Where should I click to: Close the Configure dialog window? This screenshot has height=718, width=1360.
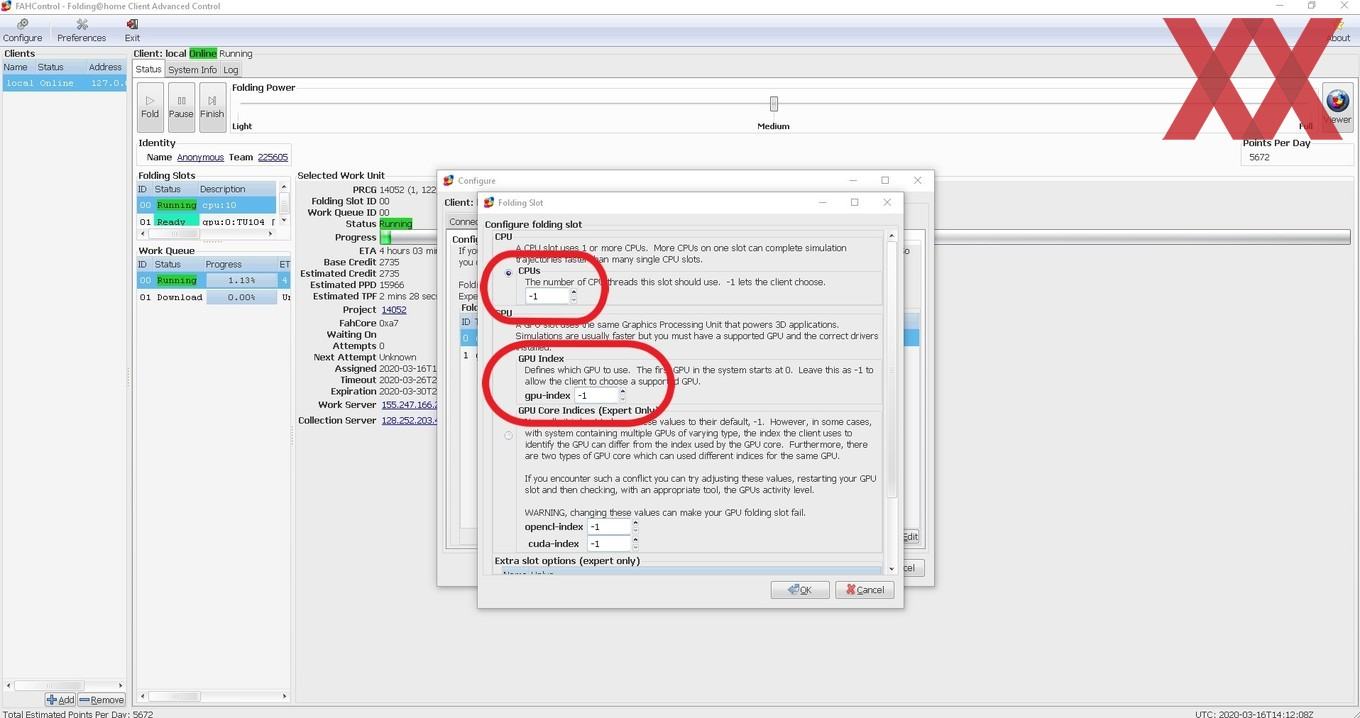pos(918,181)
